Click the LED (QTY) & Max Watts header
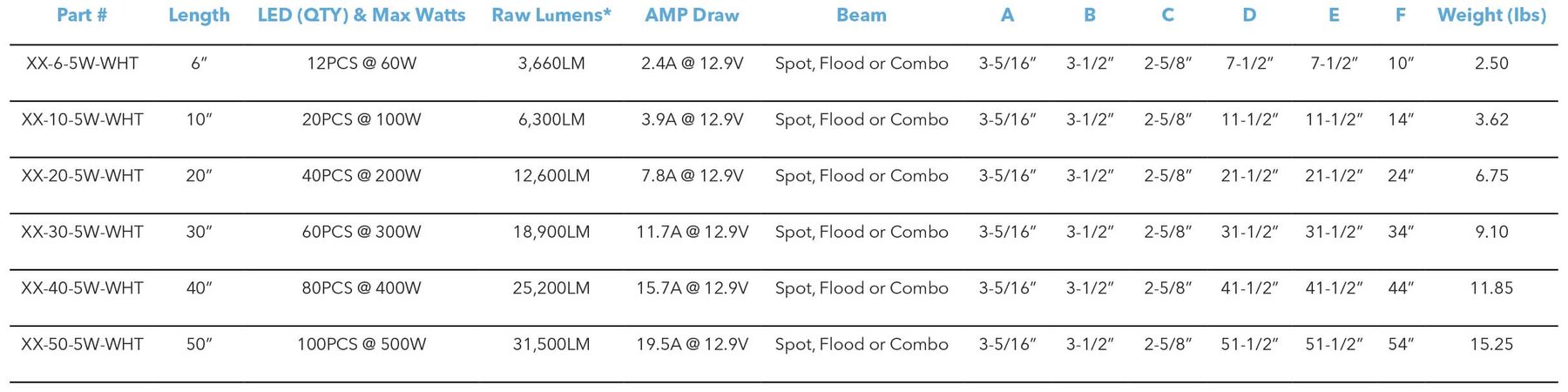This screenshot has height=392, width=1568. pyautogui.click(x=362, y=16)
